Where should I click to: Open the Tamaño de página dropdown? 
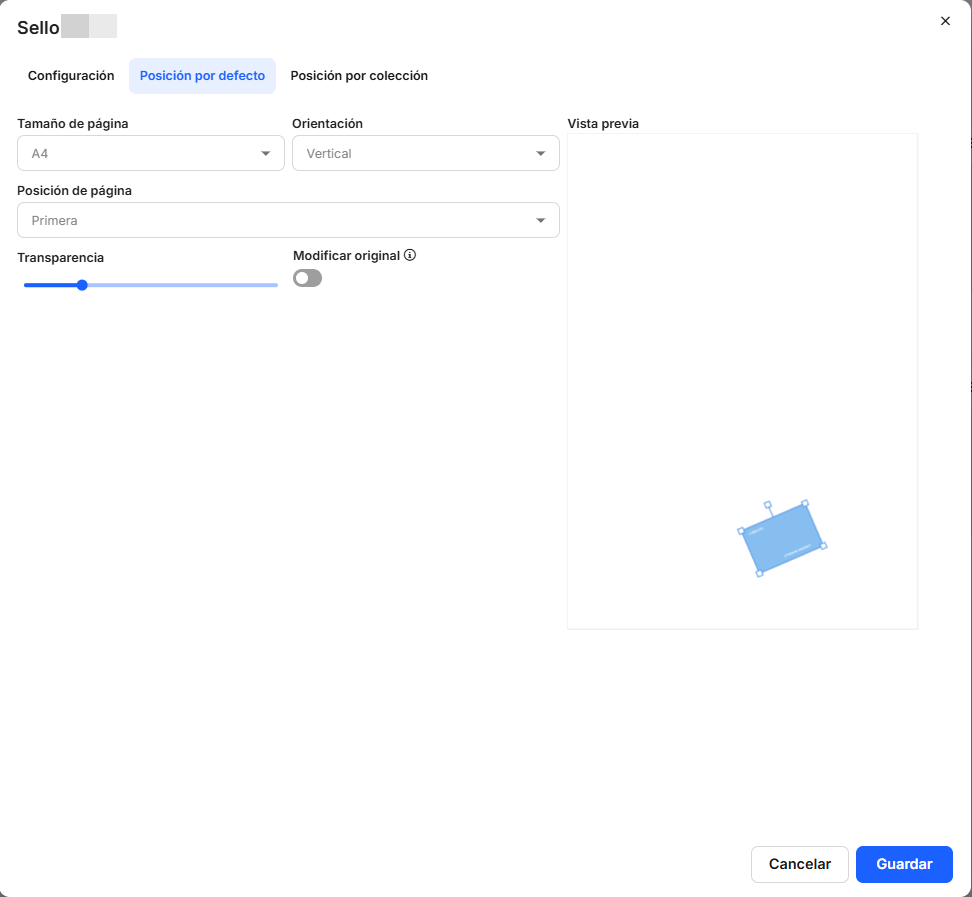pos(151,153)
